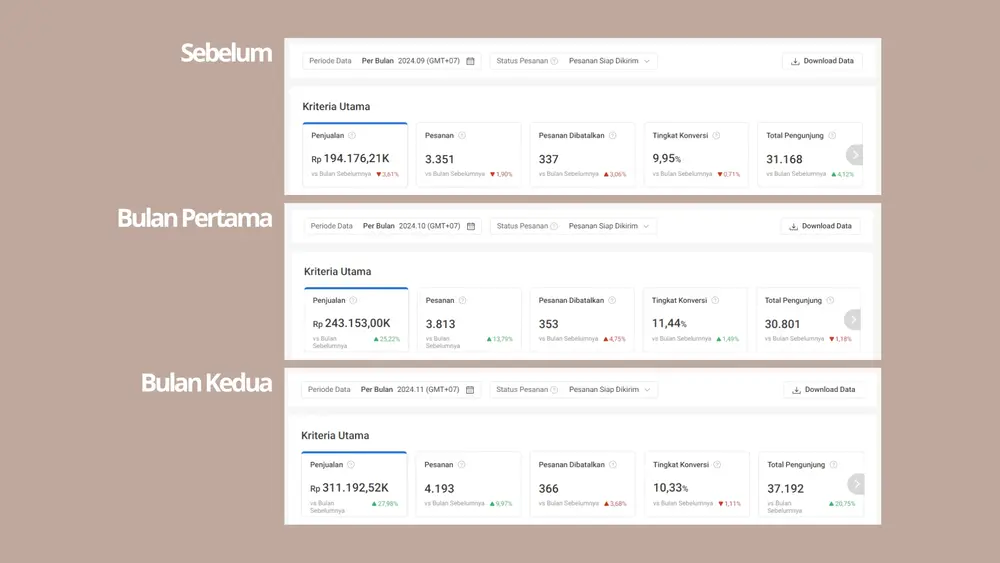Show help for Penjualan in the Sebelum panel
Screen dimensions: 1000x563
click(x=352, y=136)
